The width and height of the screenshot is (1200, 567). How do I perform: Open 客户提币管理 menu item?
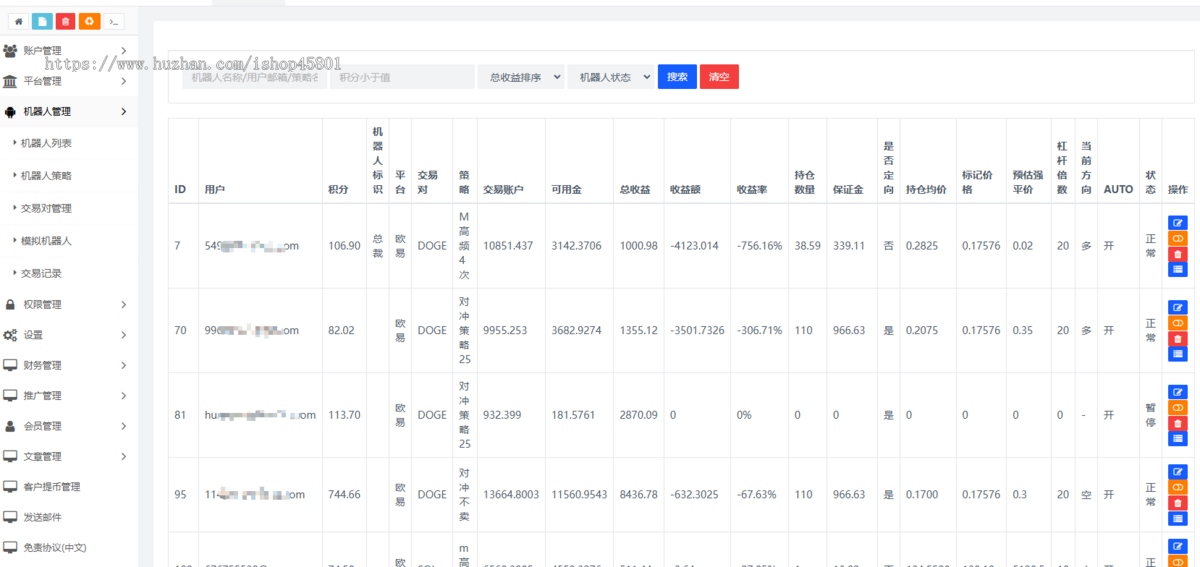tap(52, 487)
